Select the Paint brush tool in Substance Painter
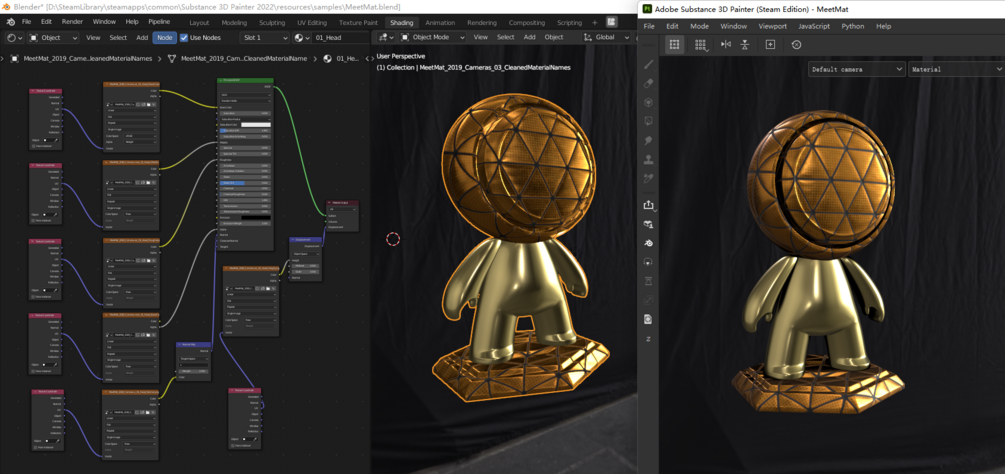 pyautogui.click(x=648, y=65)
